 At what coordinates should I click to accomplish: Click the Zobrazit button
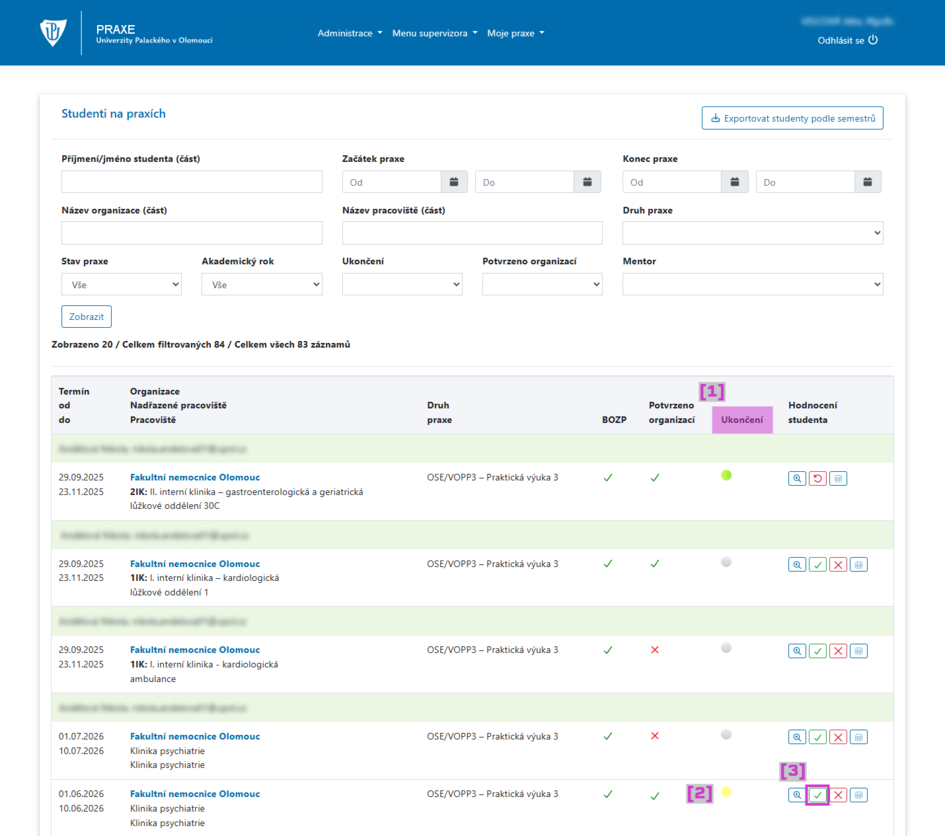[x=86, y=316]
